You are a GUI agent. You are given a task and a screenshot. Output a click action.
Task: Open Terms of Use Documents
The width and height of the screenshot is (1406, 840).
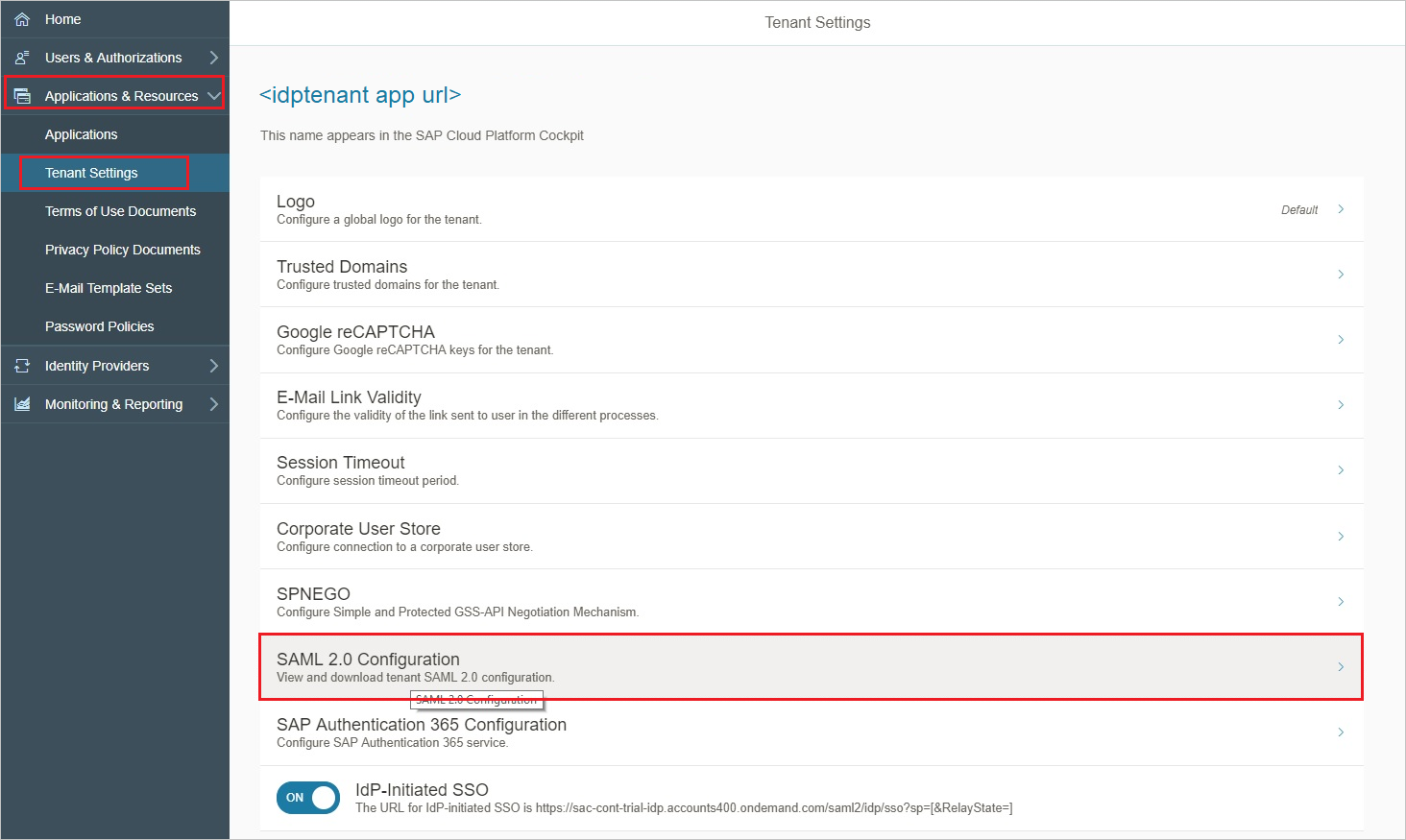tap(120, 210)
